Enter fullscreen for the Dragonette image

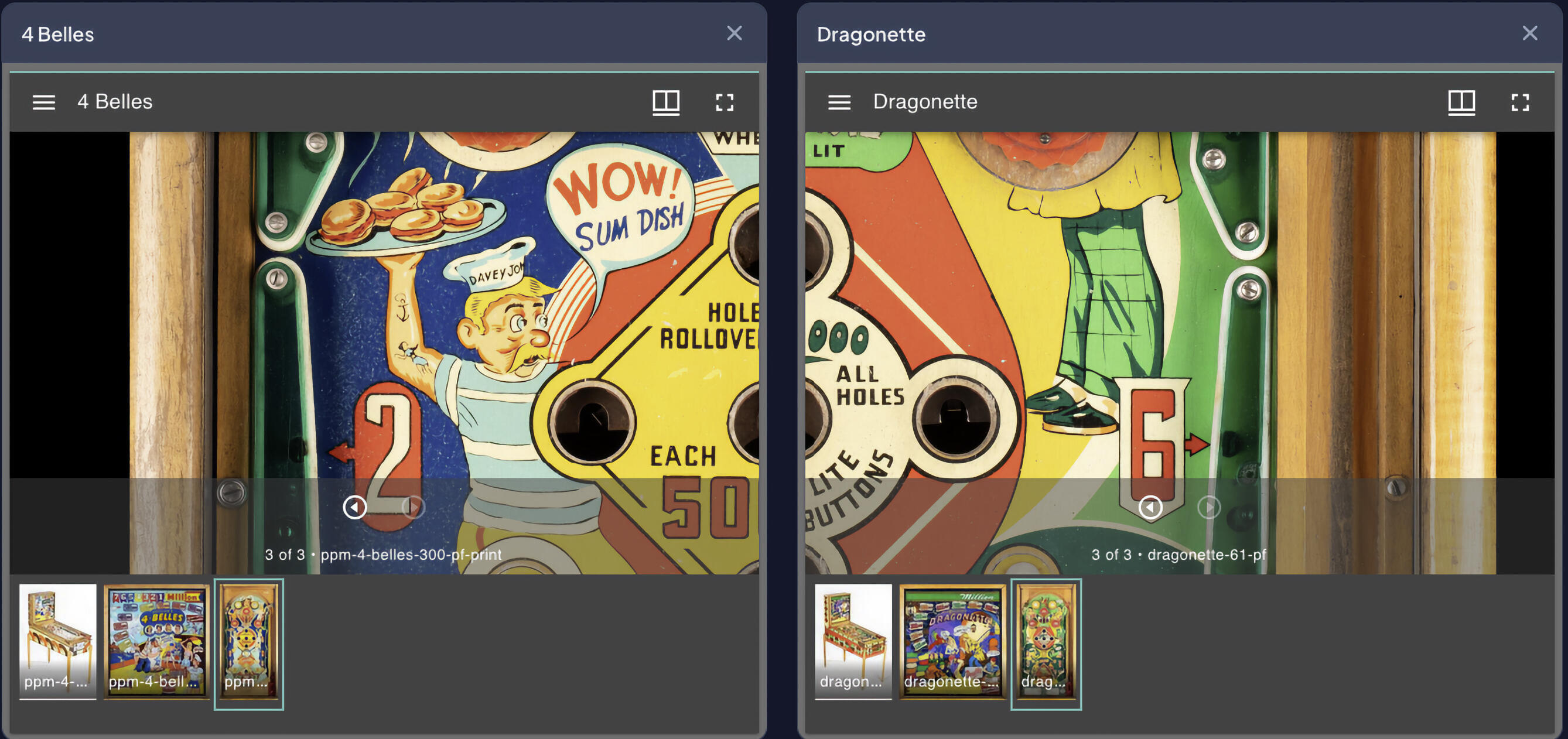tap(1521, 102)
